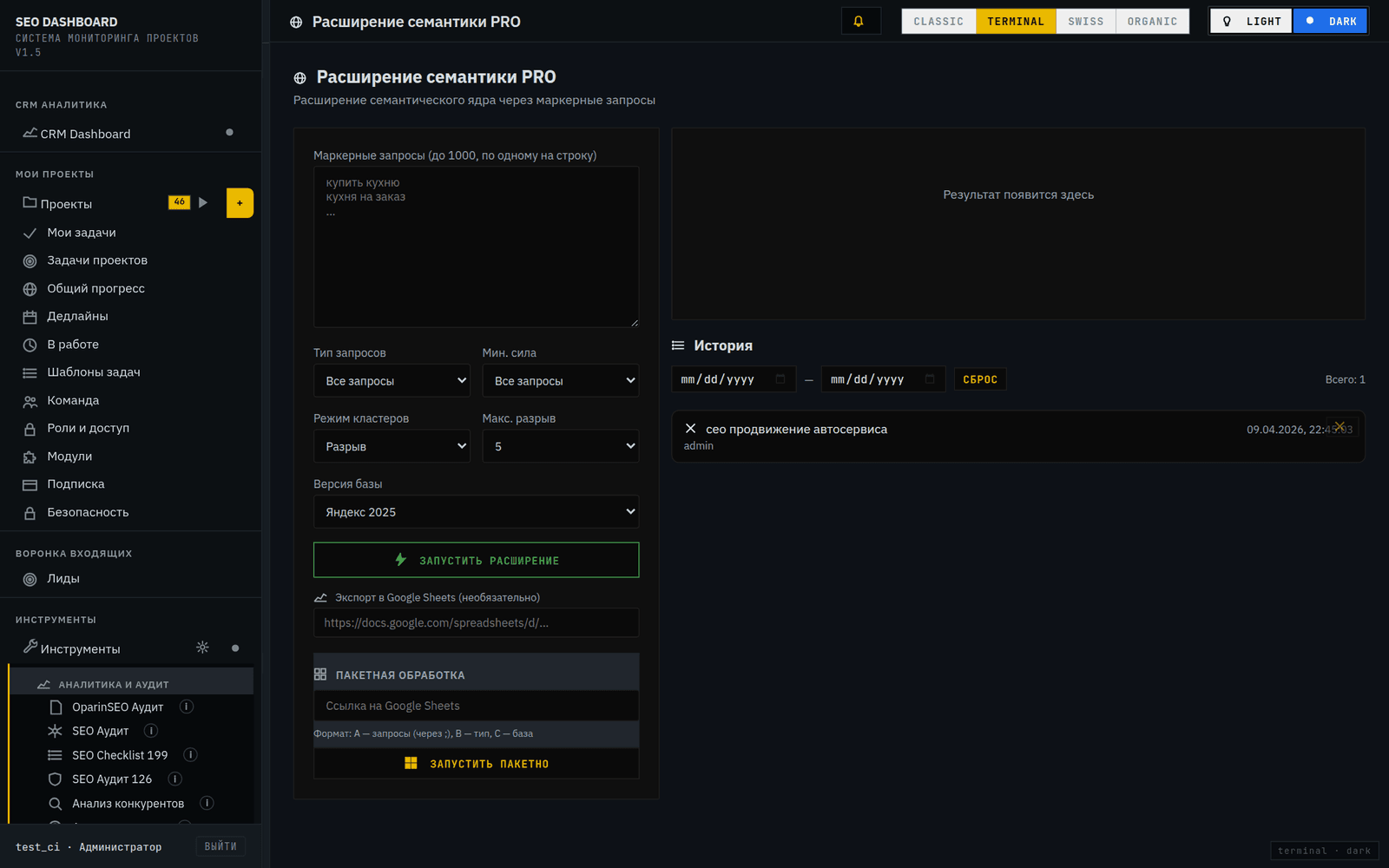Enable LIGHT mode

(x=1252, y=21)
